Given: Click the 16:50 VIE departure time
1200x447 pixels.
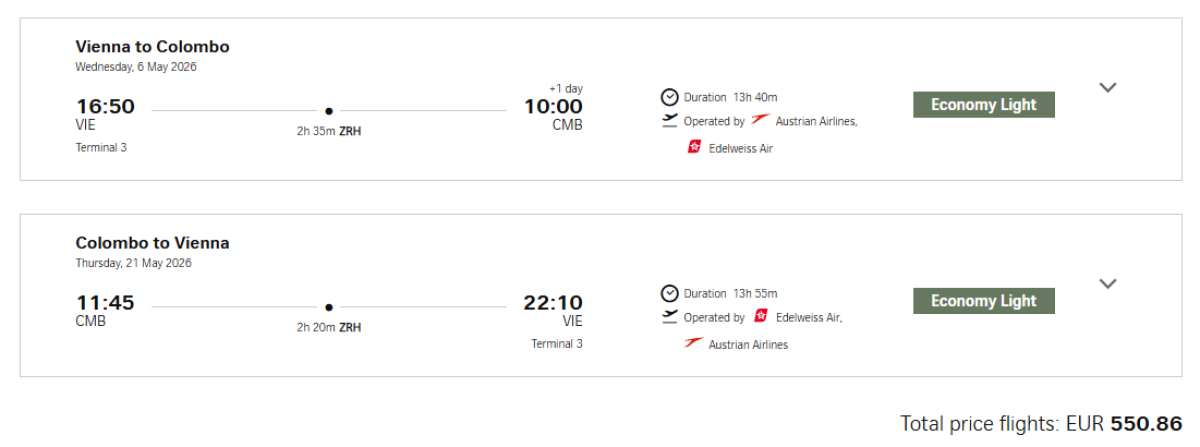Looking at the screenshot, I should pyautogui.click(x=105, y=107).
